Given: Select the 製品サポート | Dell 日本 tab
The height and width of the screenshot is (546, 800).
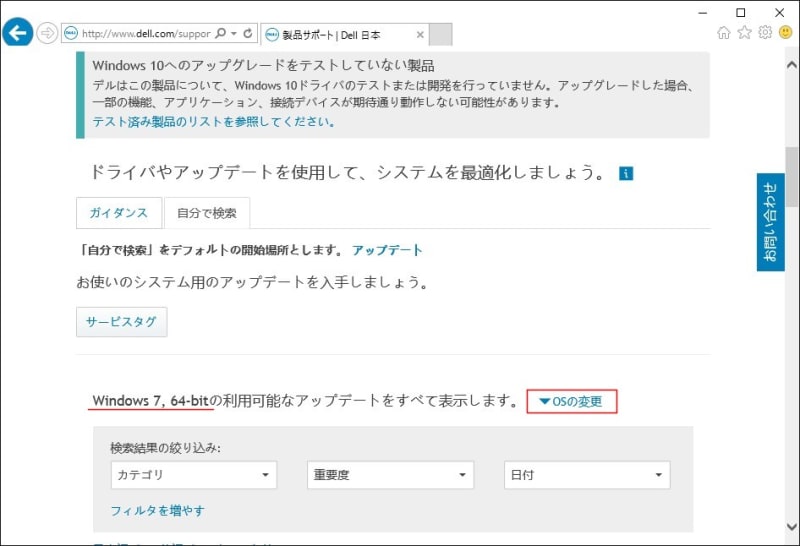Looking at the screenshot, I should tap(344, 35).
